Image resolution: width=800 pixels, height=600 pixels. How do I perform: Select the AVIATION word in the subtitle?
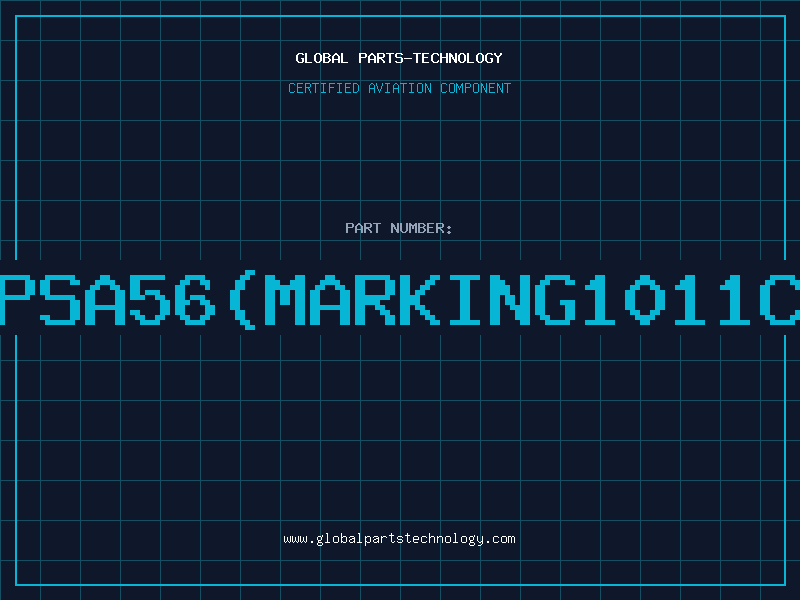point(400,88)
